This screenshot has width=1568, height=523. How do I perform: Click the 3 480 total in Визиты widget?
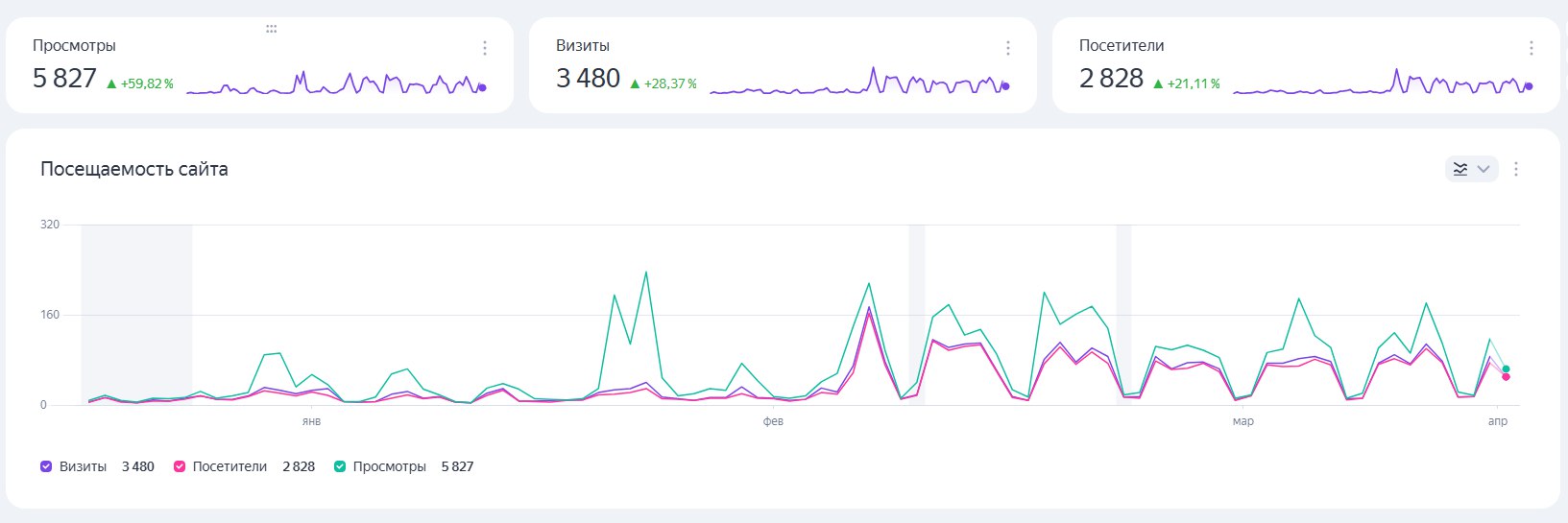(588, 78)
